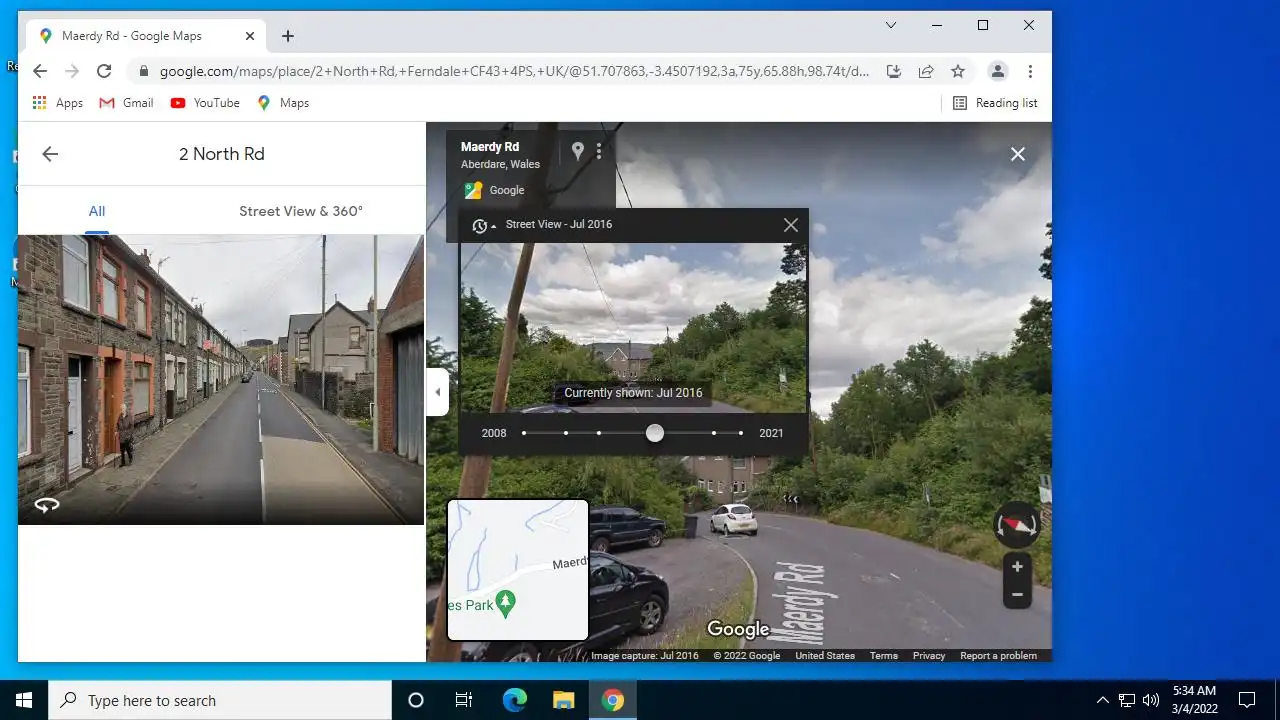This screenshot has width=1280, height=720.
Task: Open the Terms link
Action: [x=884, y=656]
